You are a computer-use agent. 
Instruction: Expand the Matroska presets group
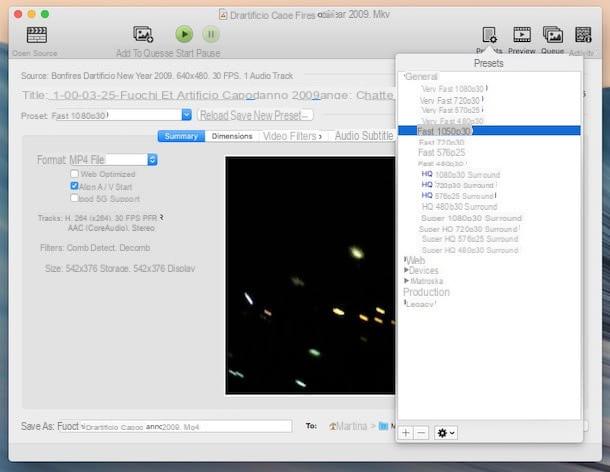(406, 281)
